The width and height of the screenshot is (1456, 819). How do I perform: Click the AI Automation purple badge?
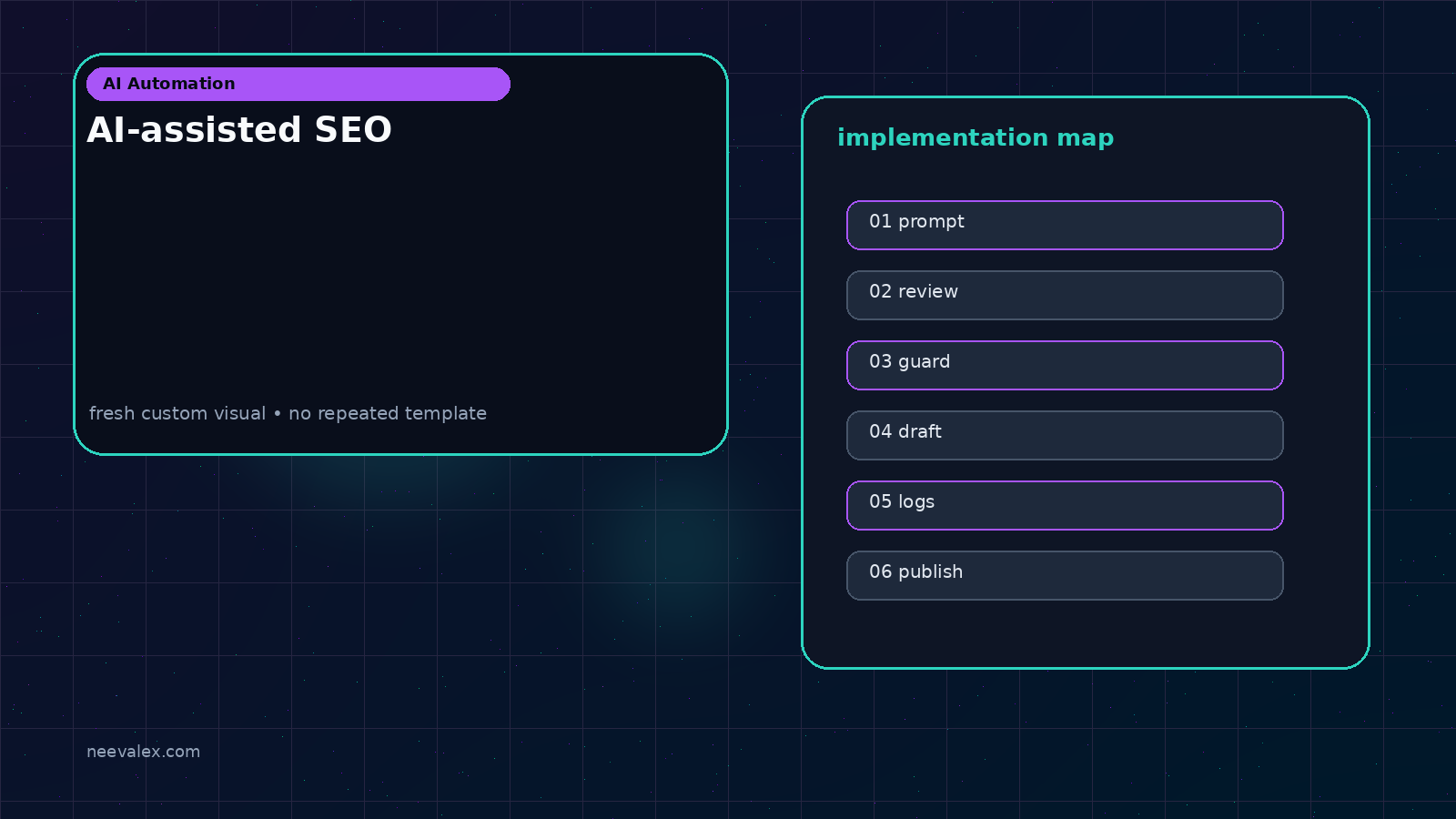click(298, 84)
